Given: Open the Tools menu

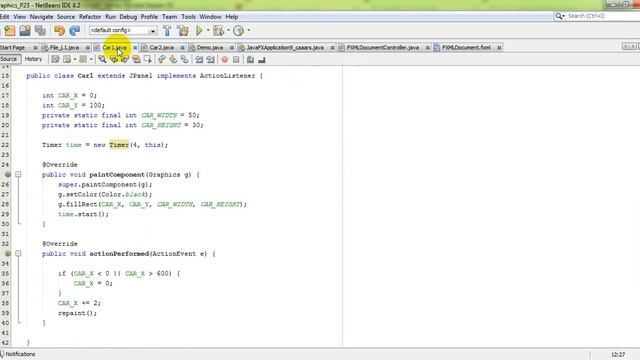Looking at the screenshot, I should 188,17.
